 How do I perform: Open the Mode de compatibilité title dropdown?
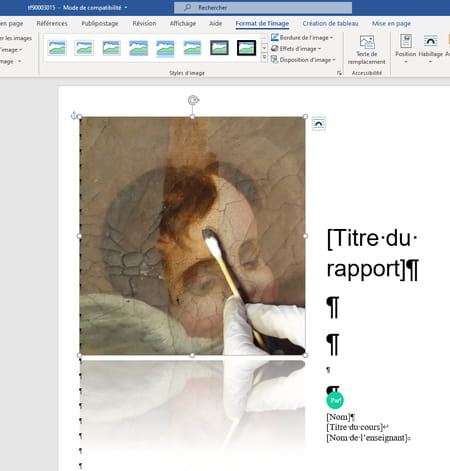pyautogui.click(x=95, y=7)
